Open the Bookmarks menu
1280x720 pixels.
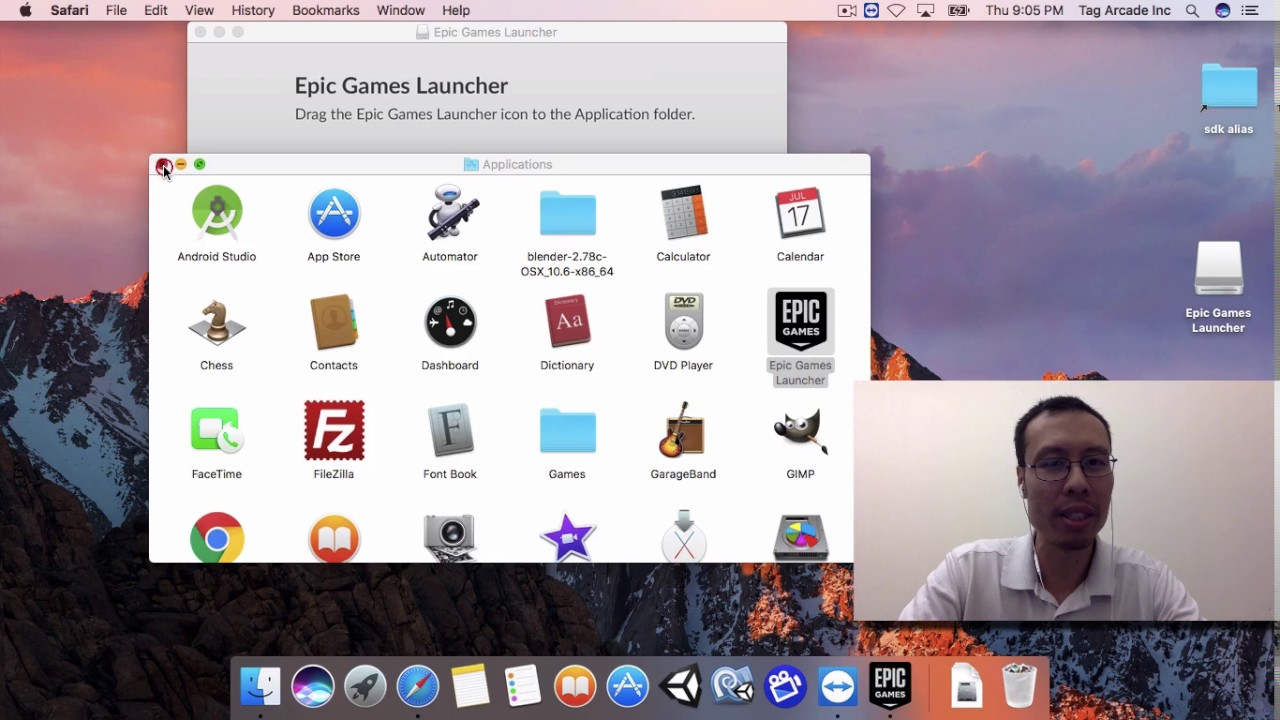[x=326, y=10]
